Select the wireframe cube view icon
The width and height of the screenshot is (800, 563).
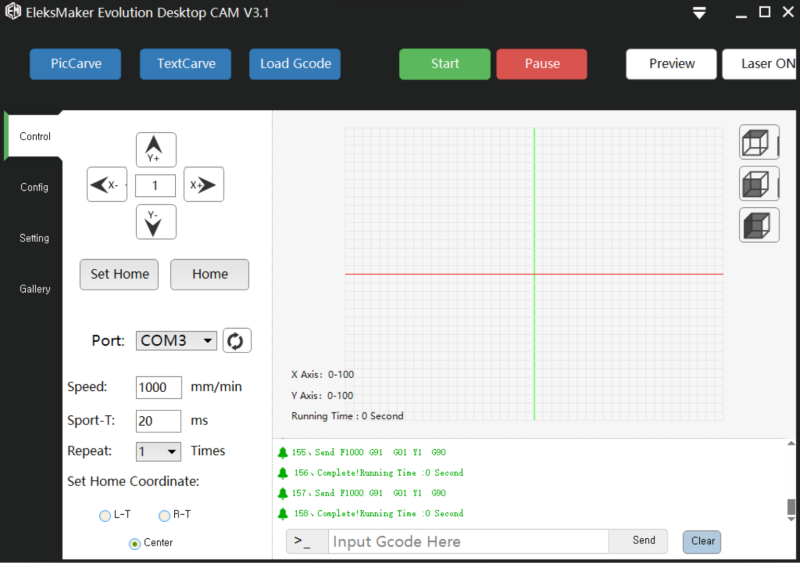pos(759,142)
